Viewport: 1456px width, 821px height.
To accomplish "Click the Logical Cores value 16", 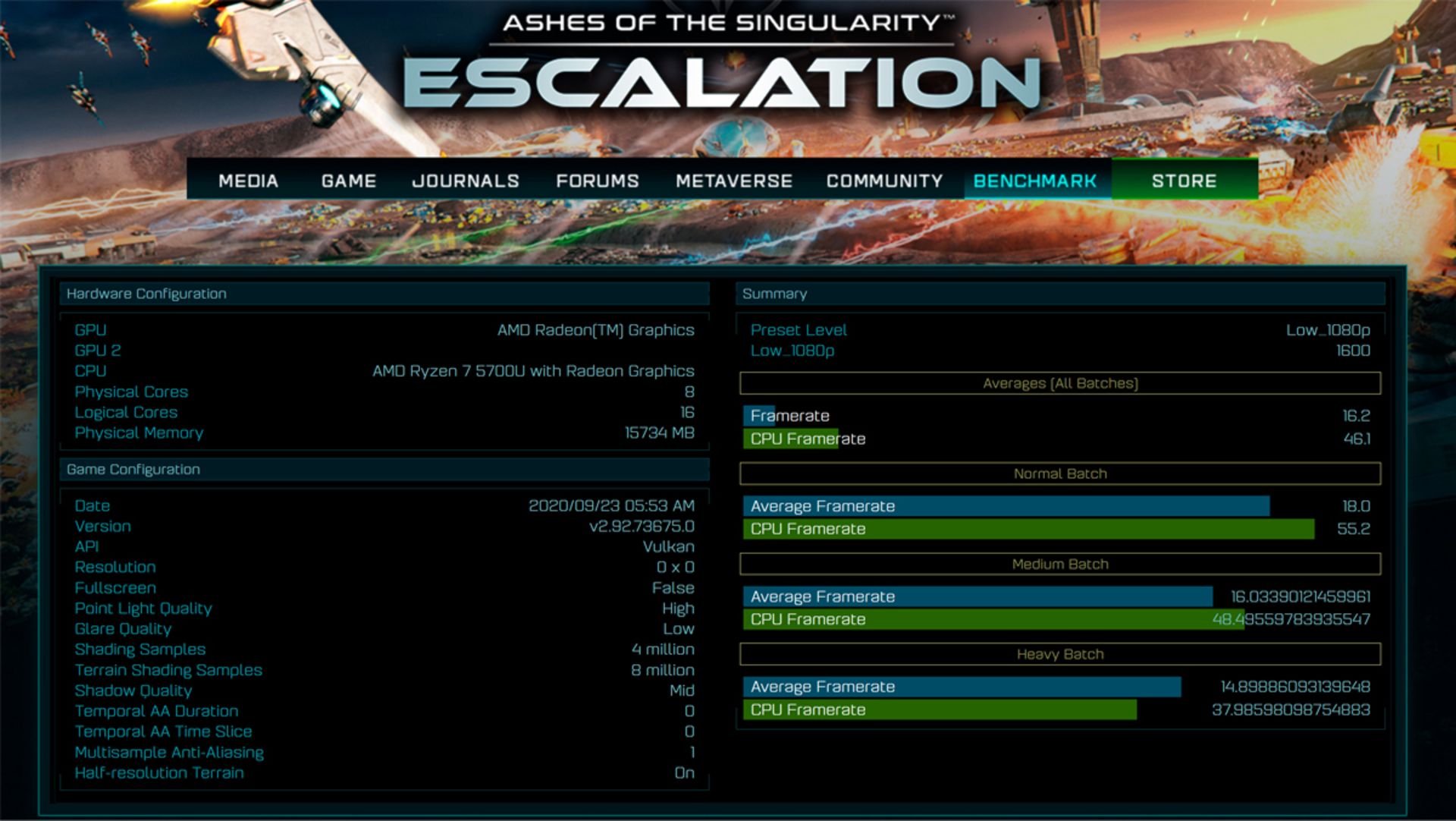I will [x=686, y=412].
